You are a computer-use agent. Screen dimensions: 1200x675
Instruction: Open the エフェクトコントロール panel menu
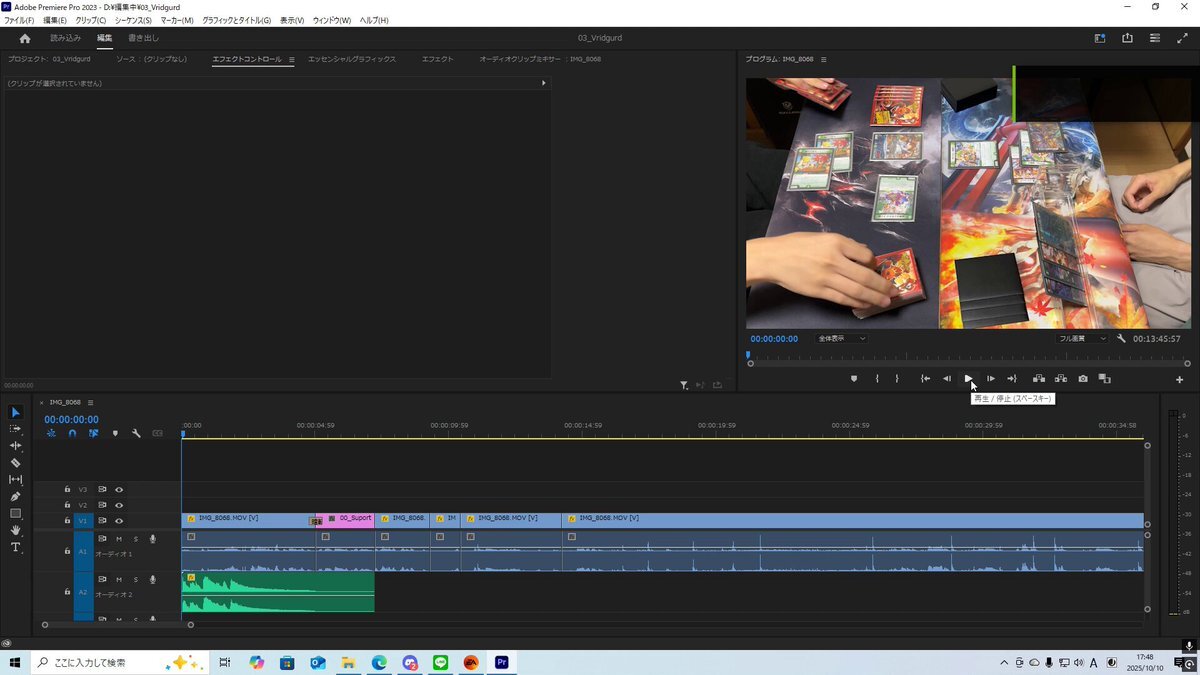(x=292, y=60)
